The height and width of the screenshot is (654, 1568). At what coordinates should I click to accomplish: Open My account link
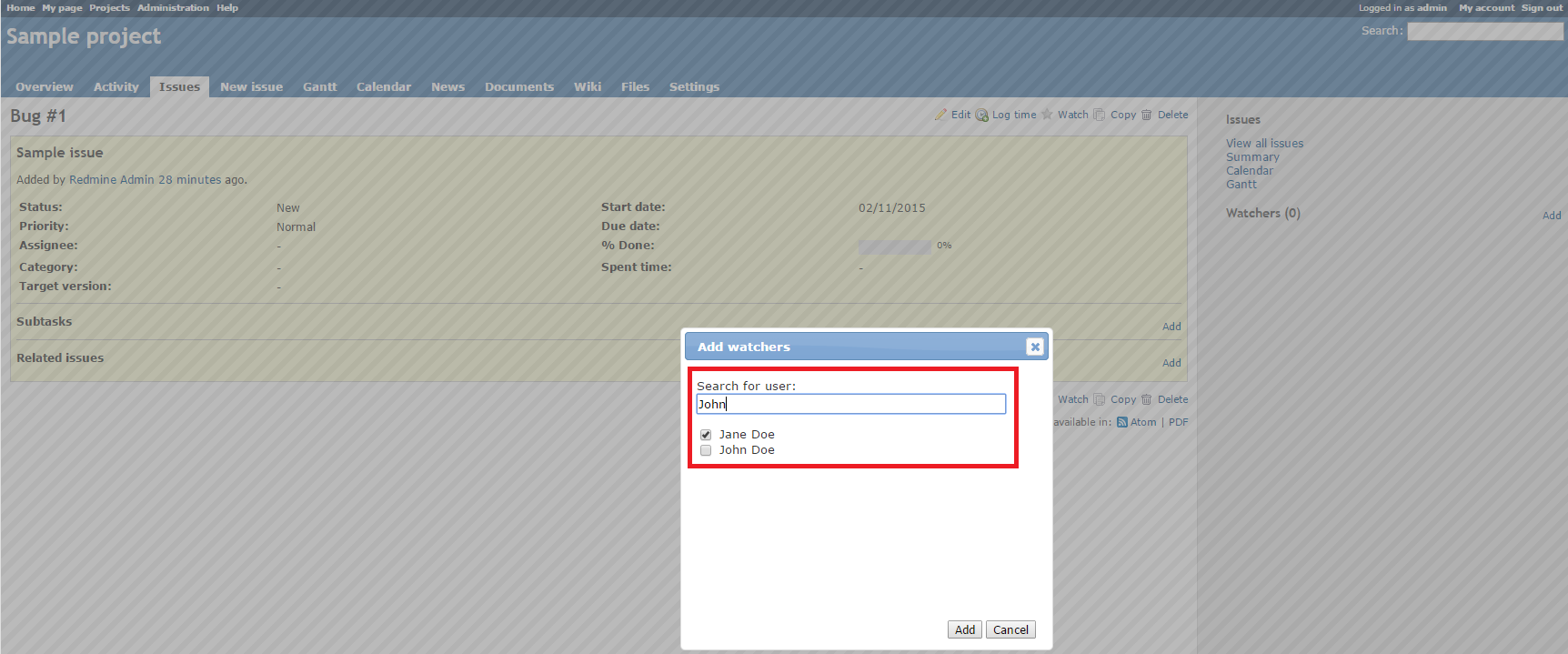pyautogui.click(x=1487, y=7)
